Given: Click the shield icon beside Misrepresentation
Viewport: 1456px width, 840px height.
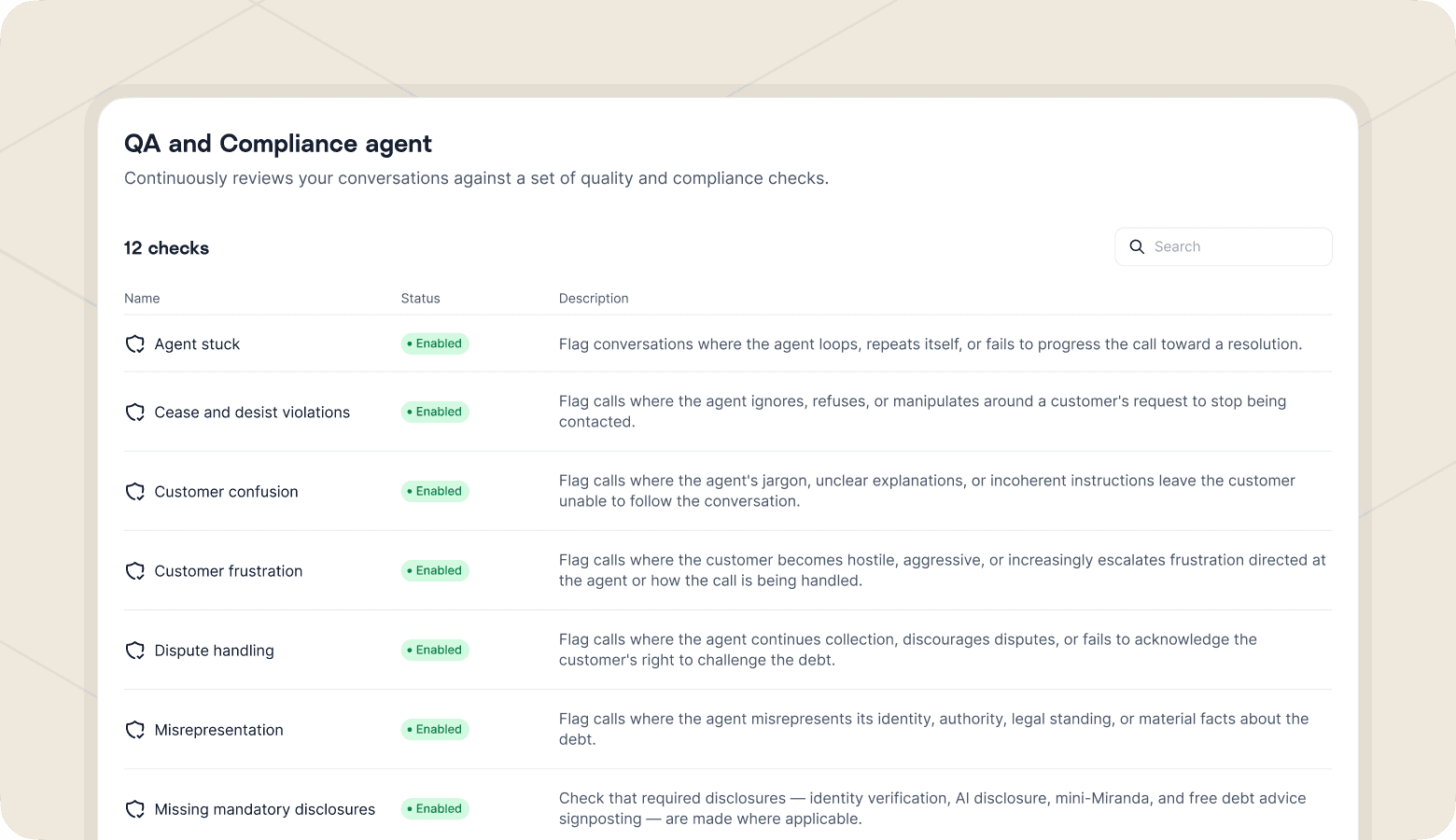Looking at the screenshot, I should (135, 730).
